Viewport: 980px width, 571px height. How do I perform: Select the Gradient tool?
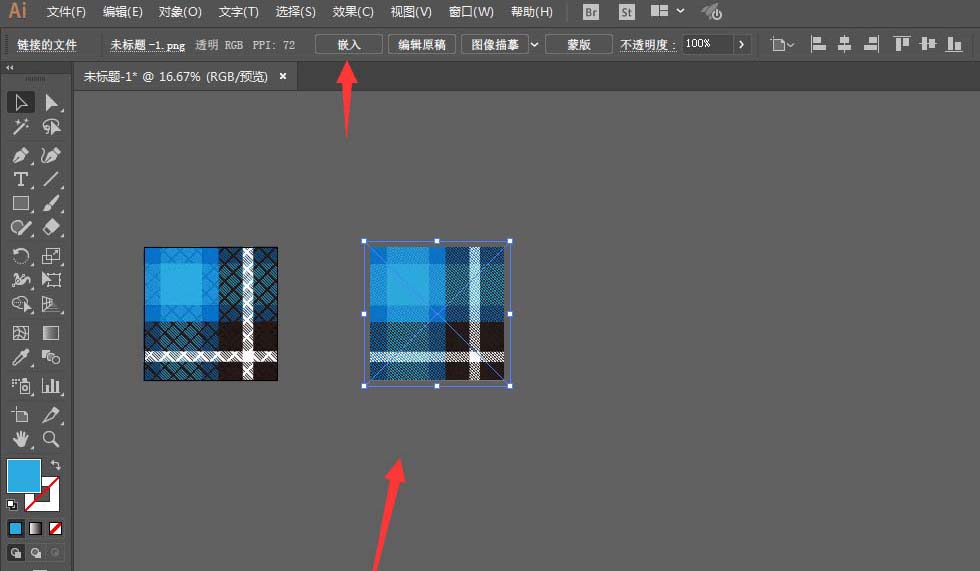pyautogui.click(x=51, y=333)
